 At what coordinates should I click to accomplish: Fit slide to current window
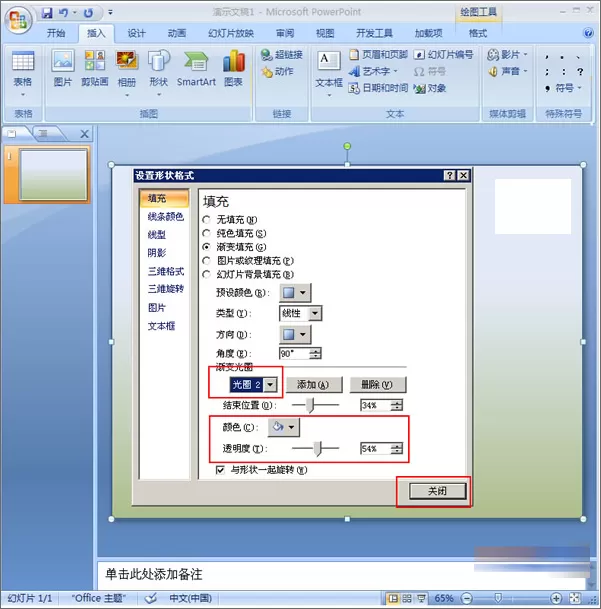pyautogui.click(x=575, y=599)
